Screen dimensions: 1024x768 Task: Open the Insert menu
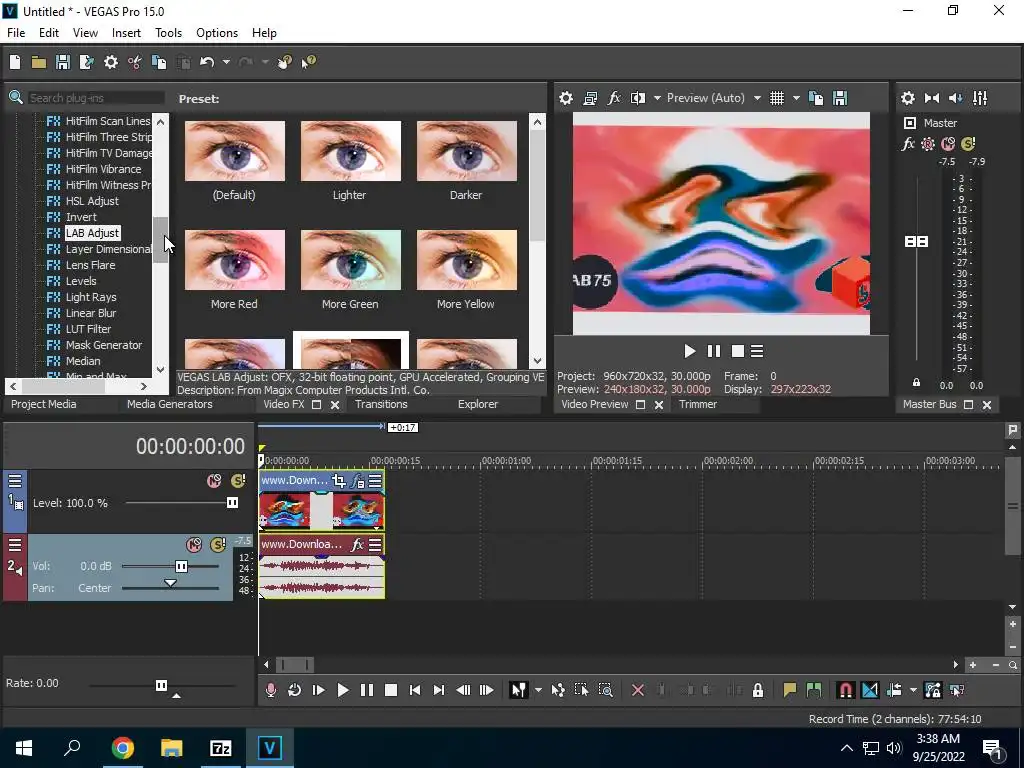pos(126,33)
